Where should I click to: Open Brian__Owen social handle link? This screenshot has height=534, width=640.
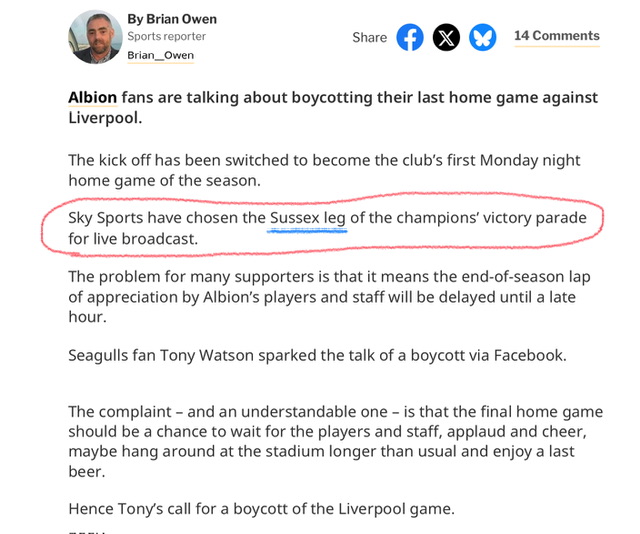(x=160, y=55)
